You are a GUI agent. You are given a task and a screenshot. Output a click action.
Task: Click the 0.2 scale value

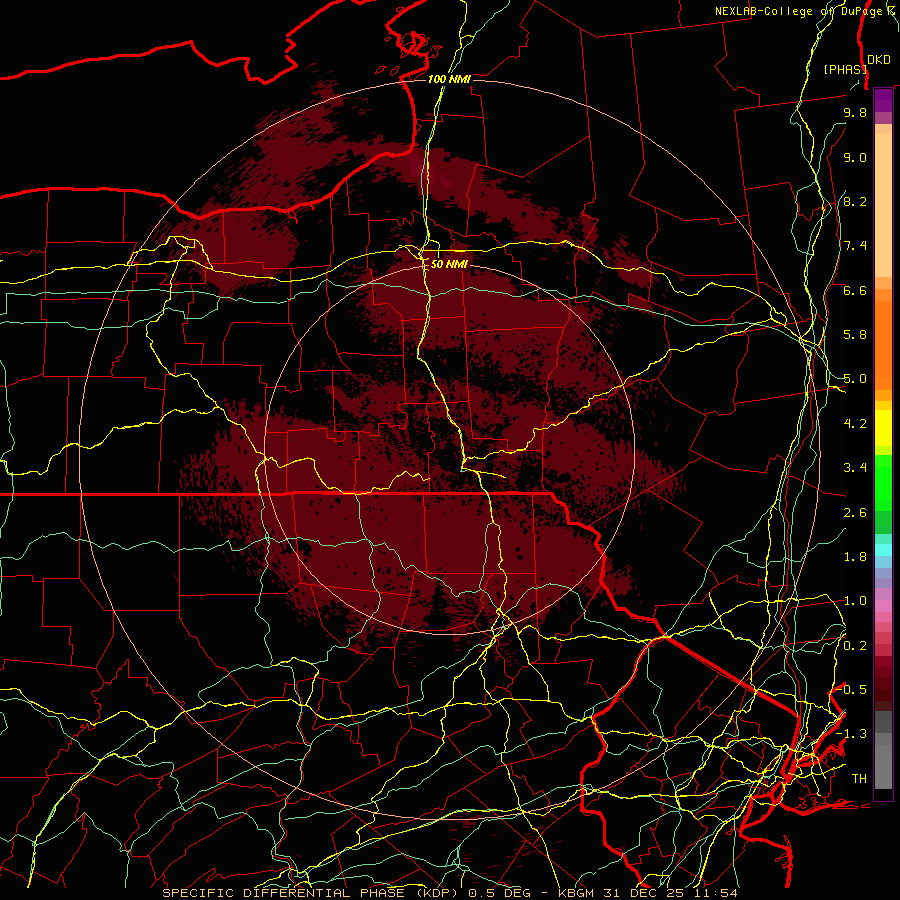coord(855,646)
